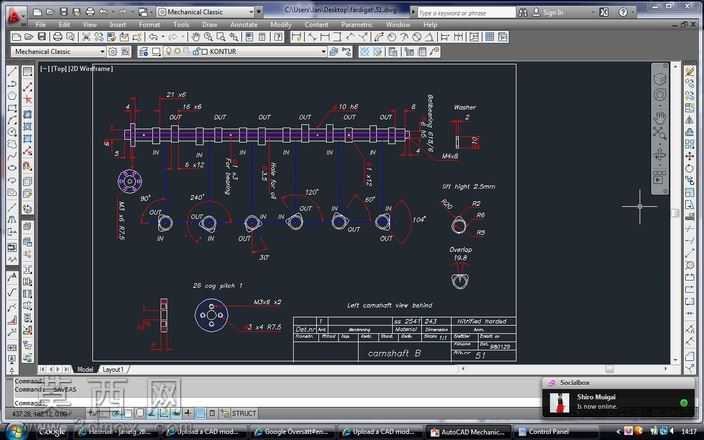Click the Autodesk Exchange X icon
704x440 pixels.
pyautogui.click(x=604, y=12)
